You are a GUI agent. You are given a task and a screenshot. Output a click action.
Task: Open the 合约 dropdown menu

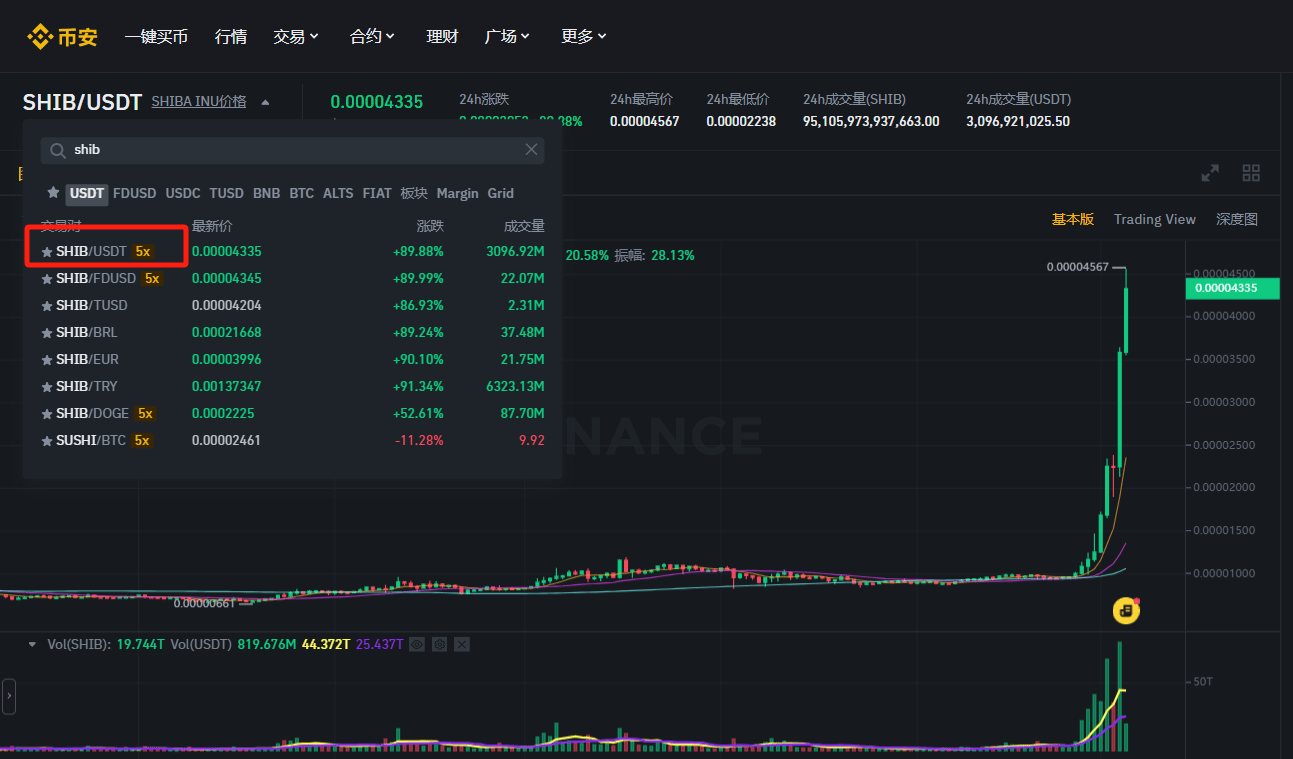point(372,36)
